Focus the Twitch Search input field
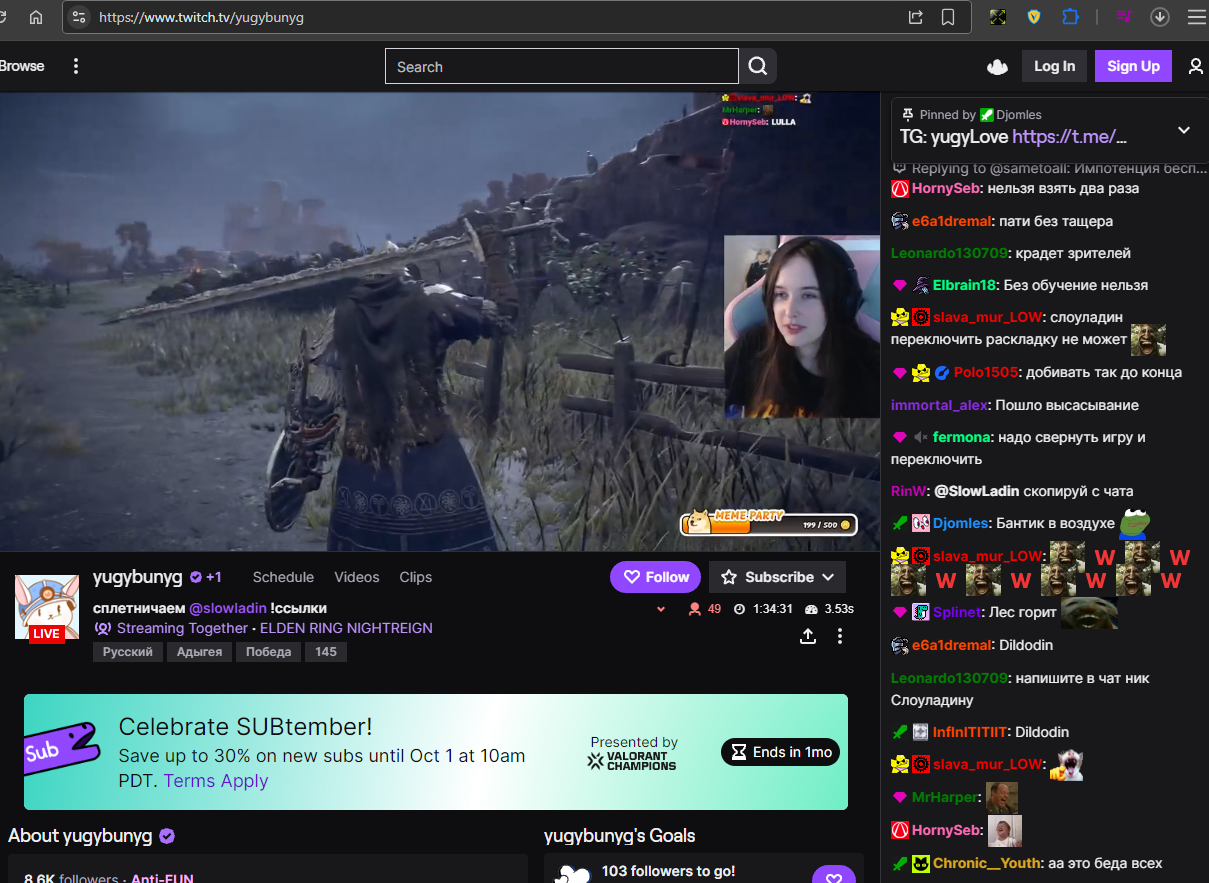Screen dimensions: 1209x883 [561, 66]
